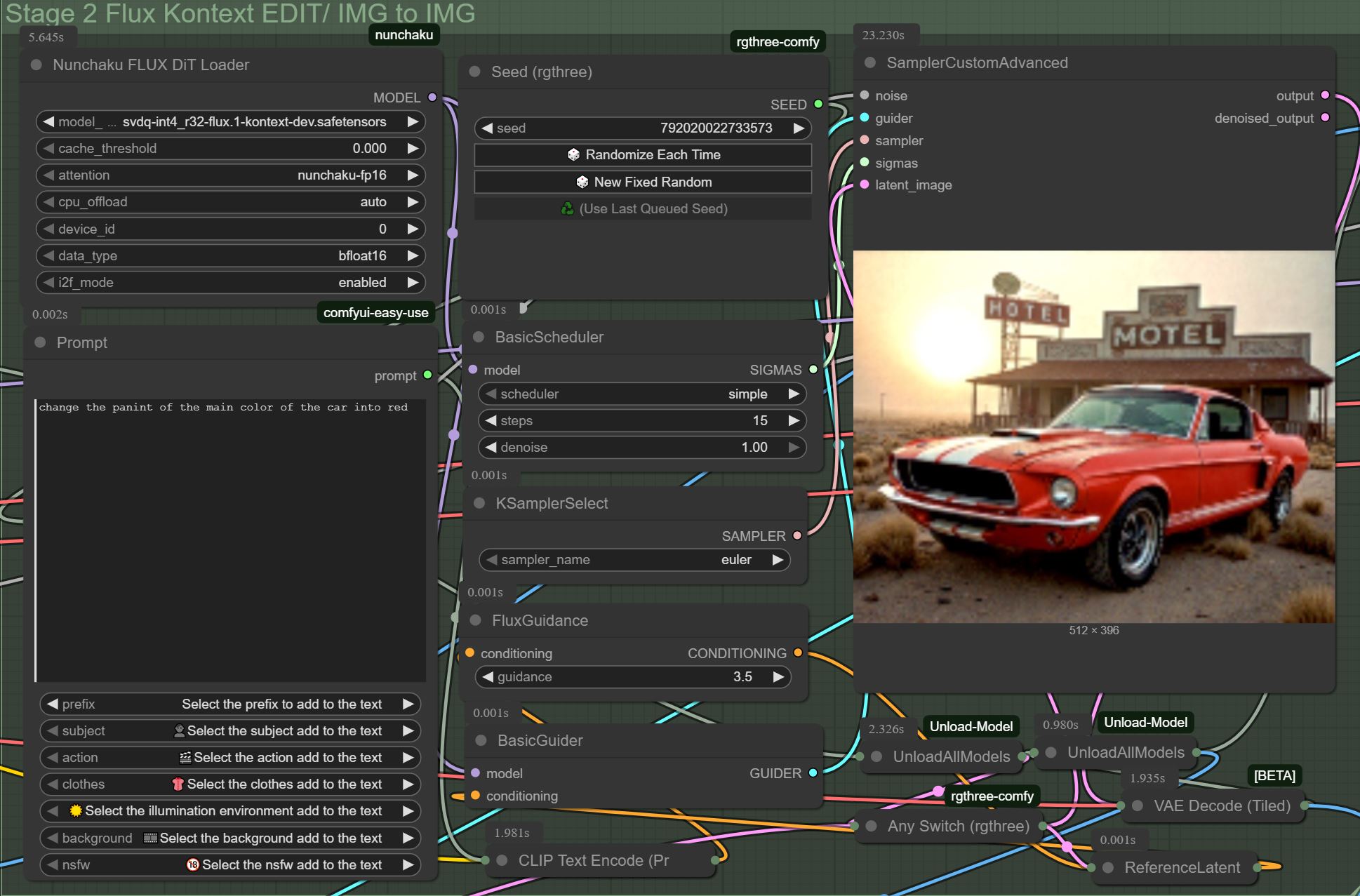The height and width of the screenshot is (896, 1360).
Task: Open the action selection combo
Action: [230, 757]
